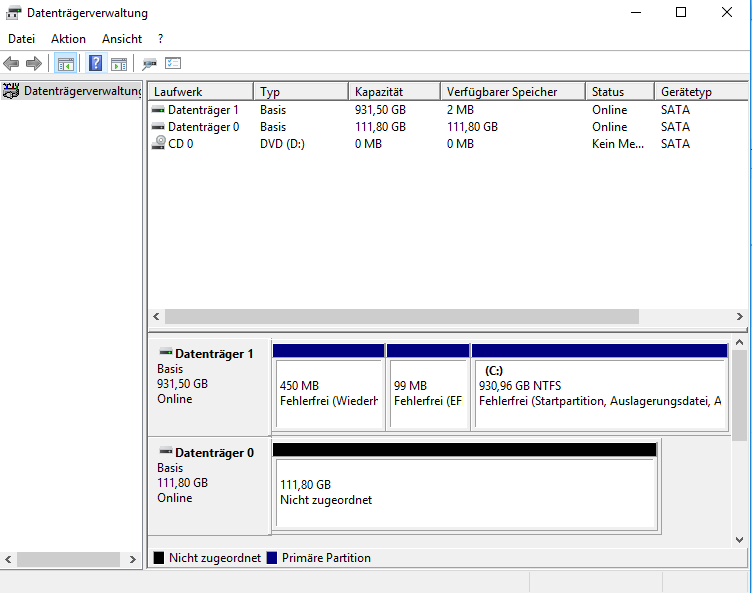Click the Datenträgerverwaltung app title icon
The height and width of the screenshot is (593, 752).
click(13, 13)
